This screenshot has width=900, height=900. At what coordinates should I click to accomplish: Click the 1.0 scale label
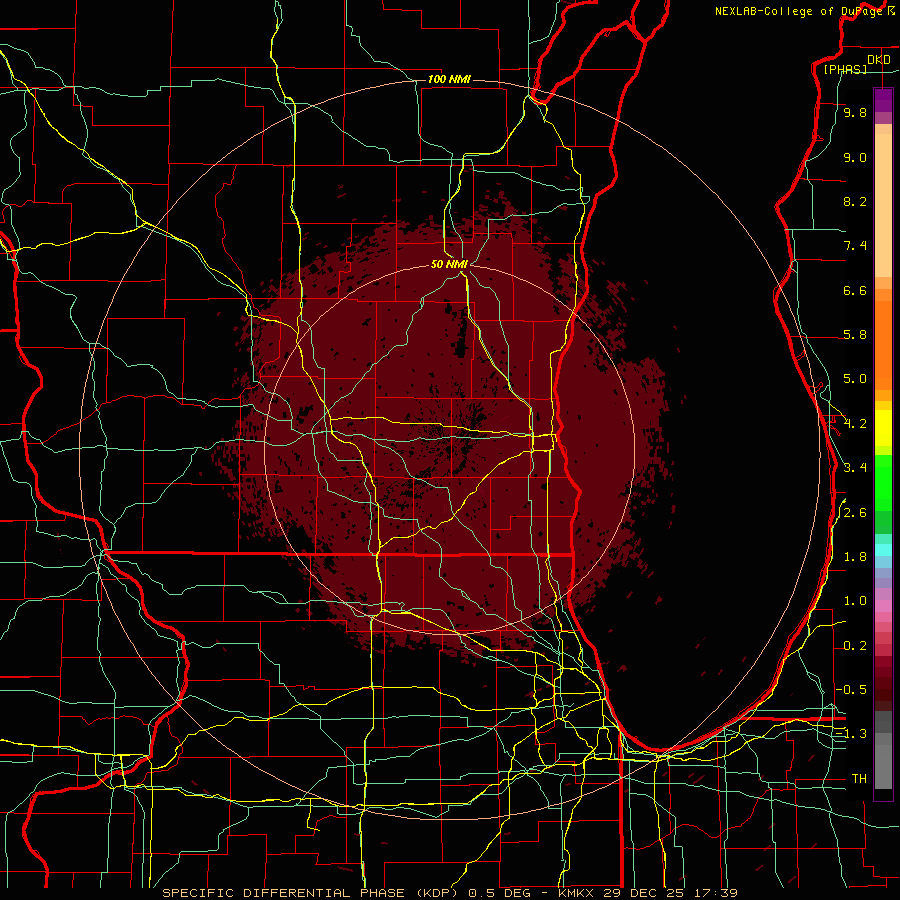(855, 601)
